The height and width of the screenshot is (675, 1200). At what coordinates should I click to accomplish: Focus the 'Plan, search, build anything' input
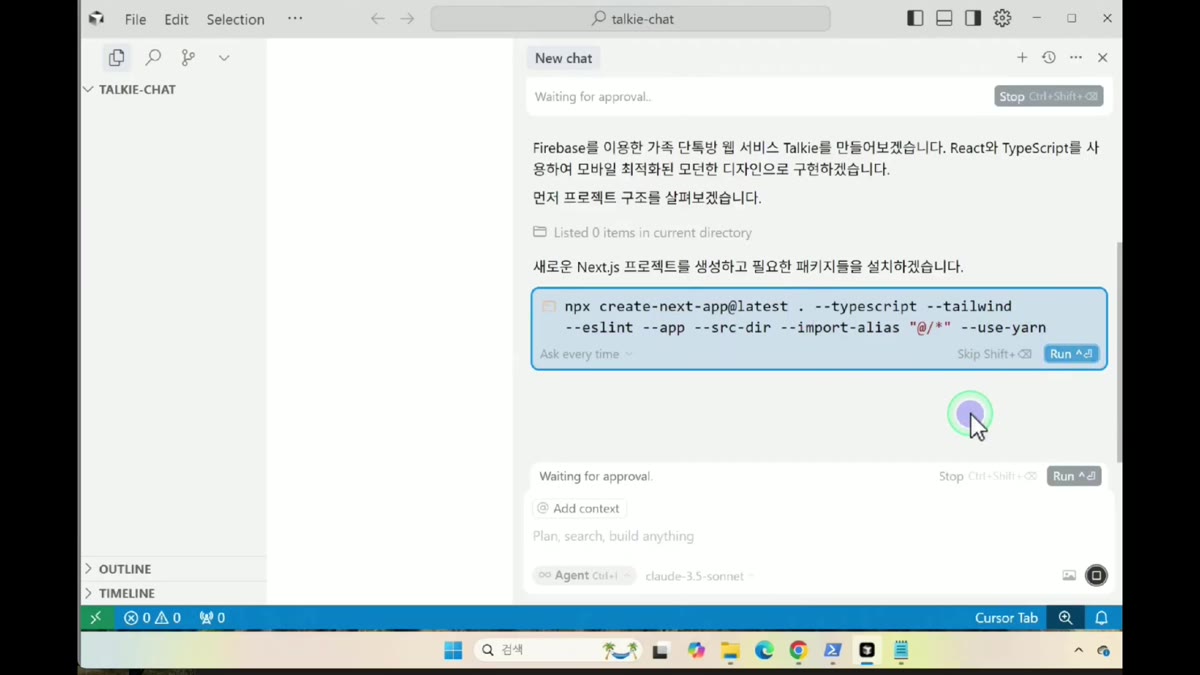[x=818, y=536]
